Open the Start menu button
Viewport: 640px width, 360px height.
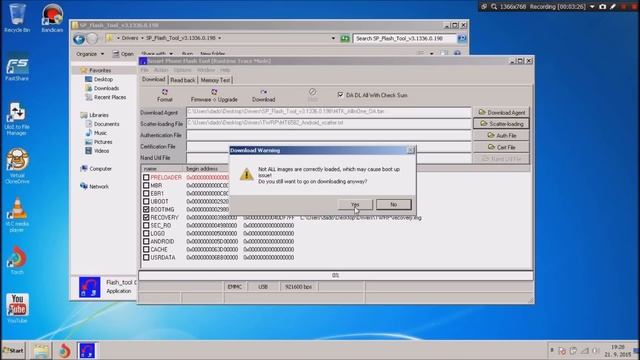tap(13, 351)
